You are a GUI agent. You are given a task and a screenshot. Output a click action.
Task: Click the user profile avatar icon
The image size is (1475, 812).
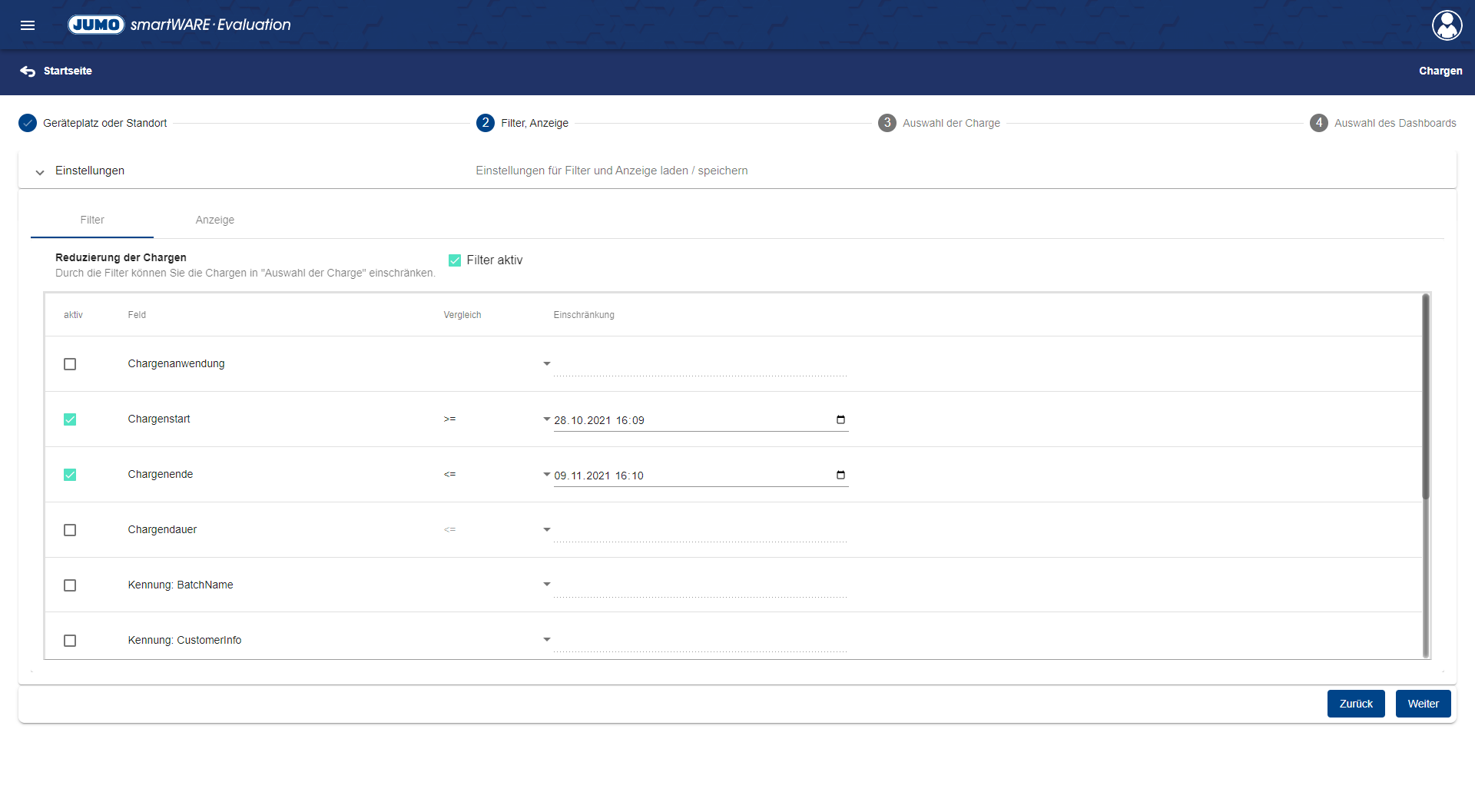tap(1447, 25)
